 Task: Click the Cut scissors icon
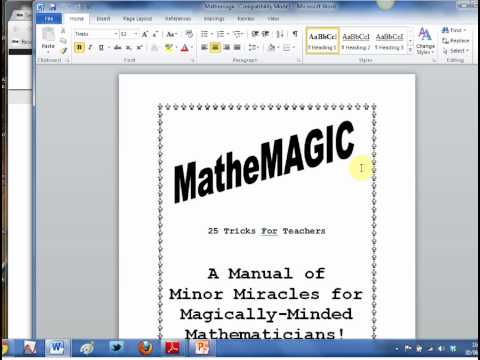coord(63,31)
